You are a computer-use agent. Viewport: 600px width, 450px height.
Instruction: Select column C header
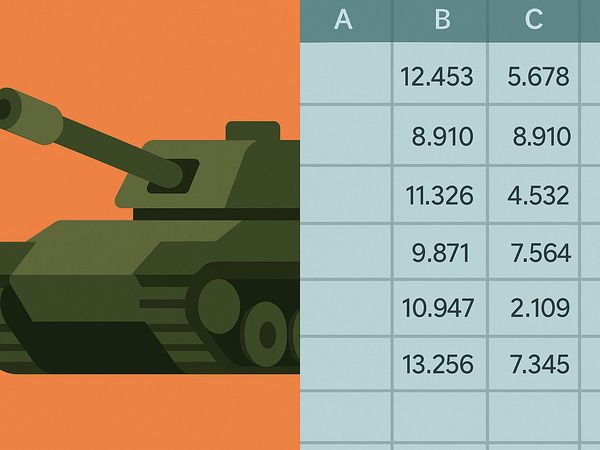point(533,20)
